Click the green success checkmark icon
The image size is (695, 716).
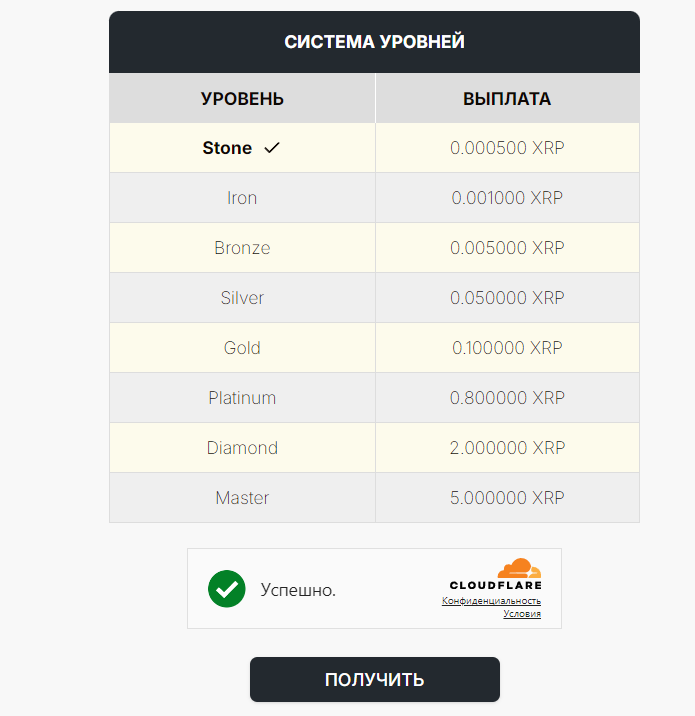[227, 589]
